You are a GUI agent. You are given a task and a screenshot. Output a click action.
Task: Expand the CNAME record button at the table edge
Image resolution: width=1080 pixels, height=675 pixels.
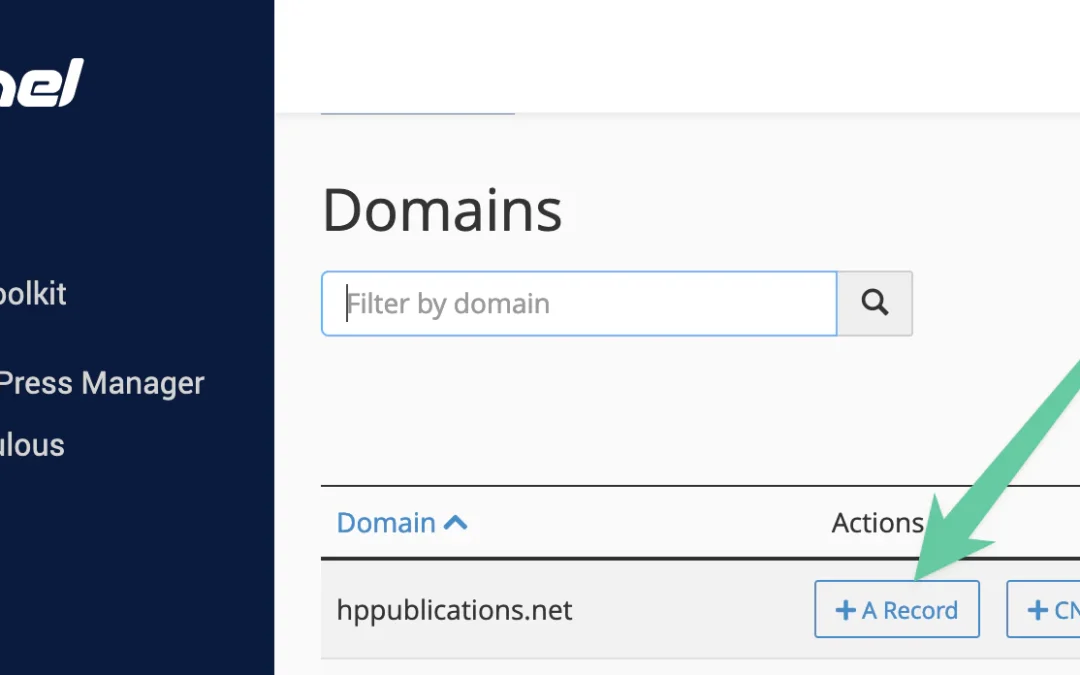click(x=1050, y=609)
